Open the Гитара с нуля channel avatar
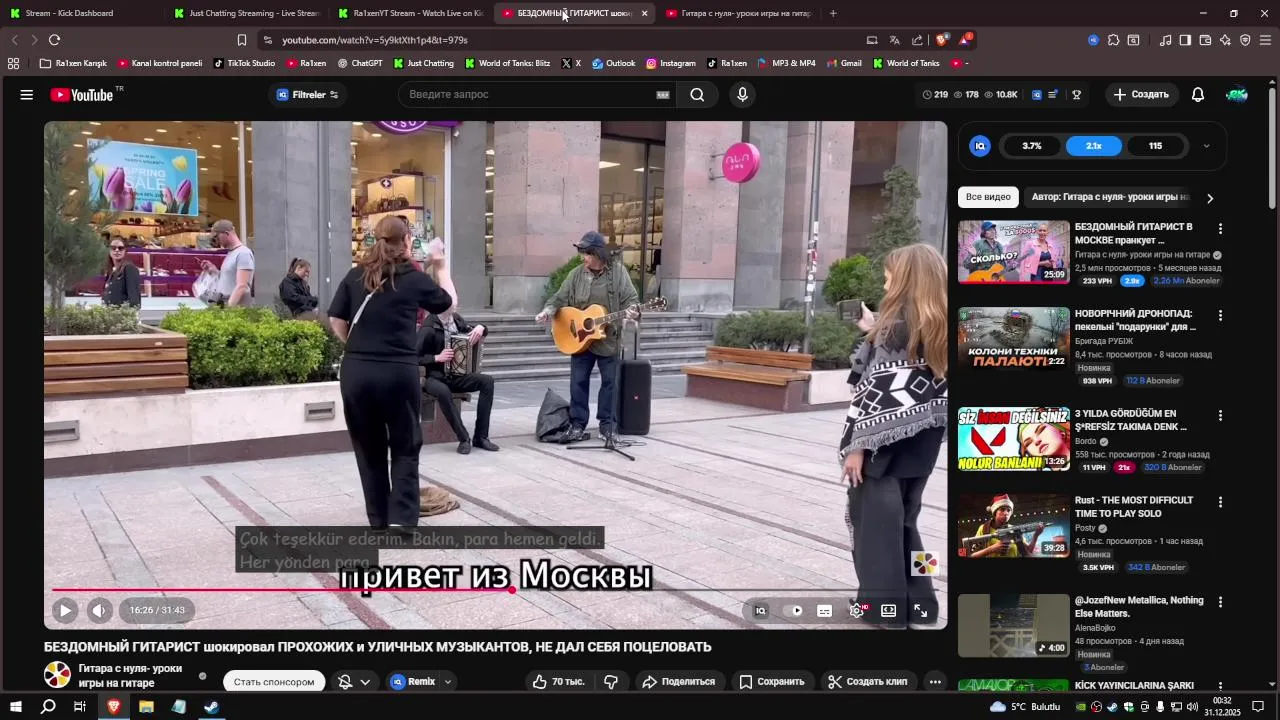The width and height of the screenshot is (1280, 720). click(x=57, y=675)
